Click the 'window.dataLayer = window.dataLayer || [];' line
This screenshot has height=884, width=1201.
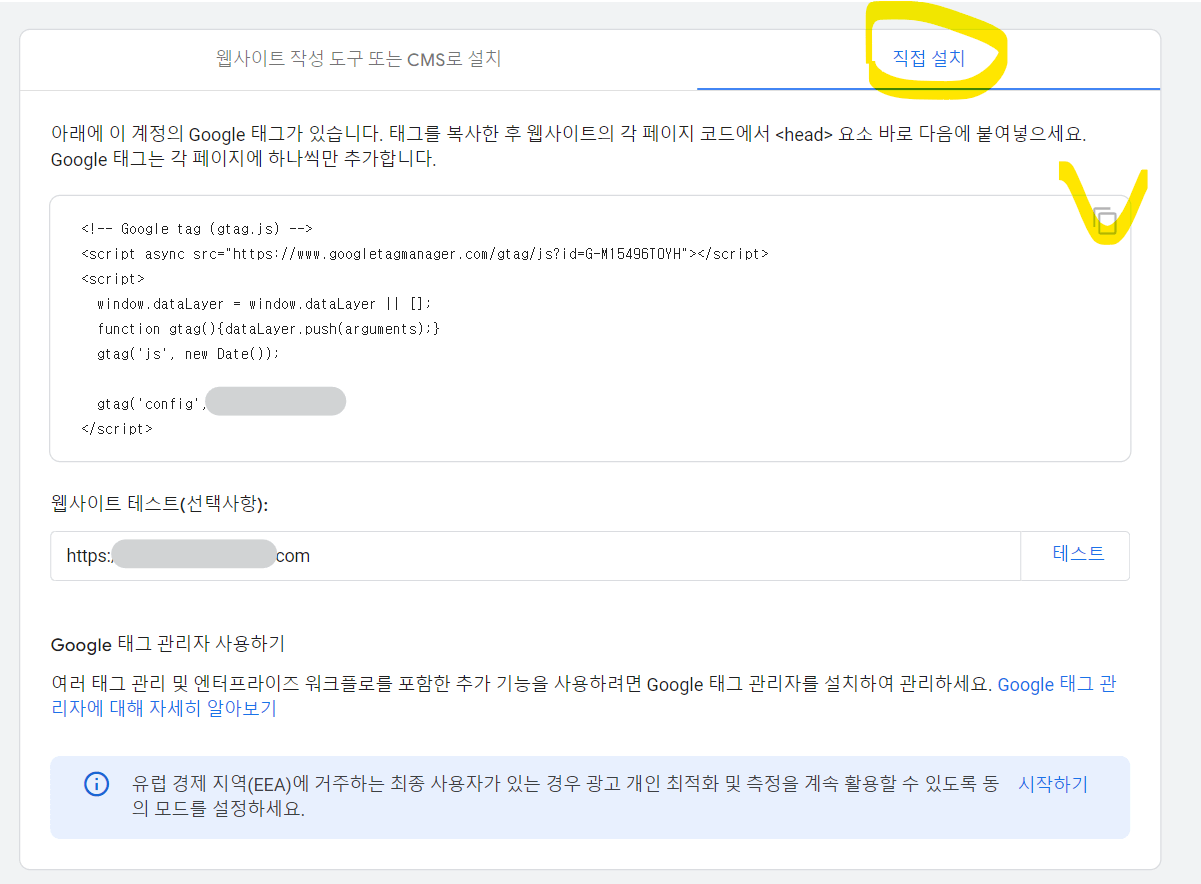coord(264,304)
